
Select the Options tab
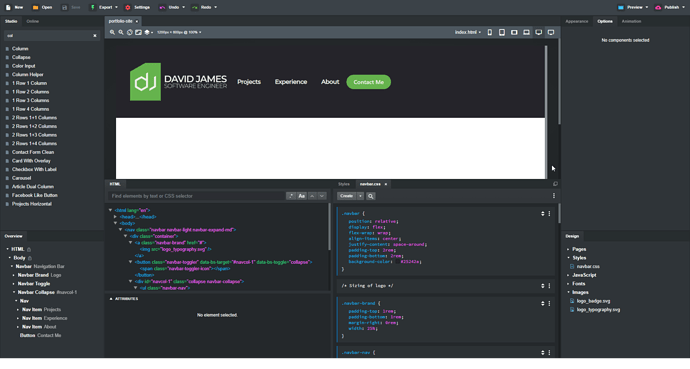605,21
